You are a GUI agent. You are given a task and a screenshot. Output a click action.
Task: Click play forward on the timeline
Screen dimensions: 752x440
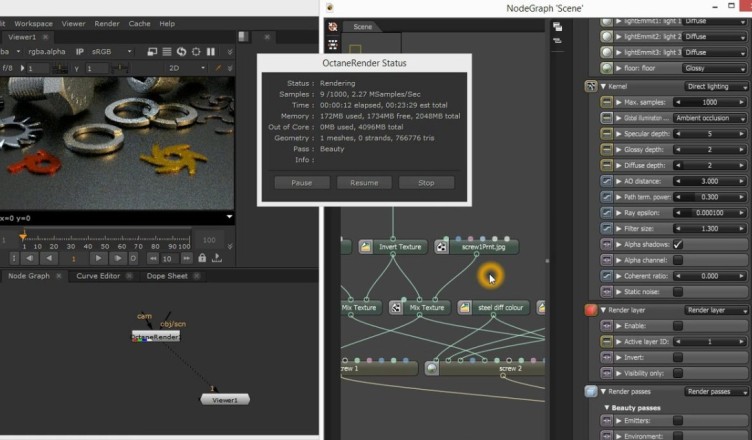pos(98,258)
